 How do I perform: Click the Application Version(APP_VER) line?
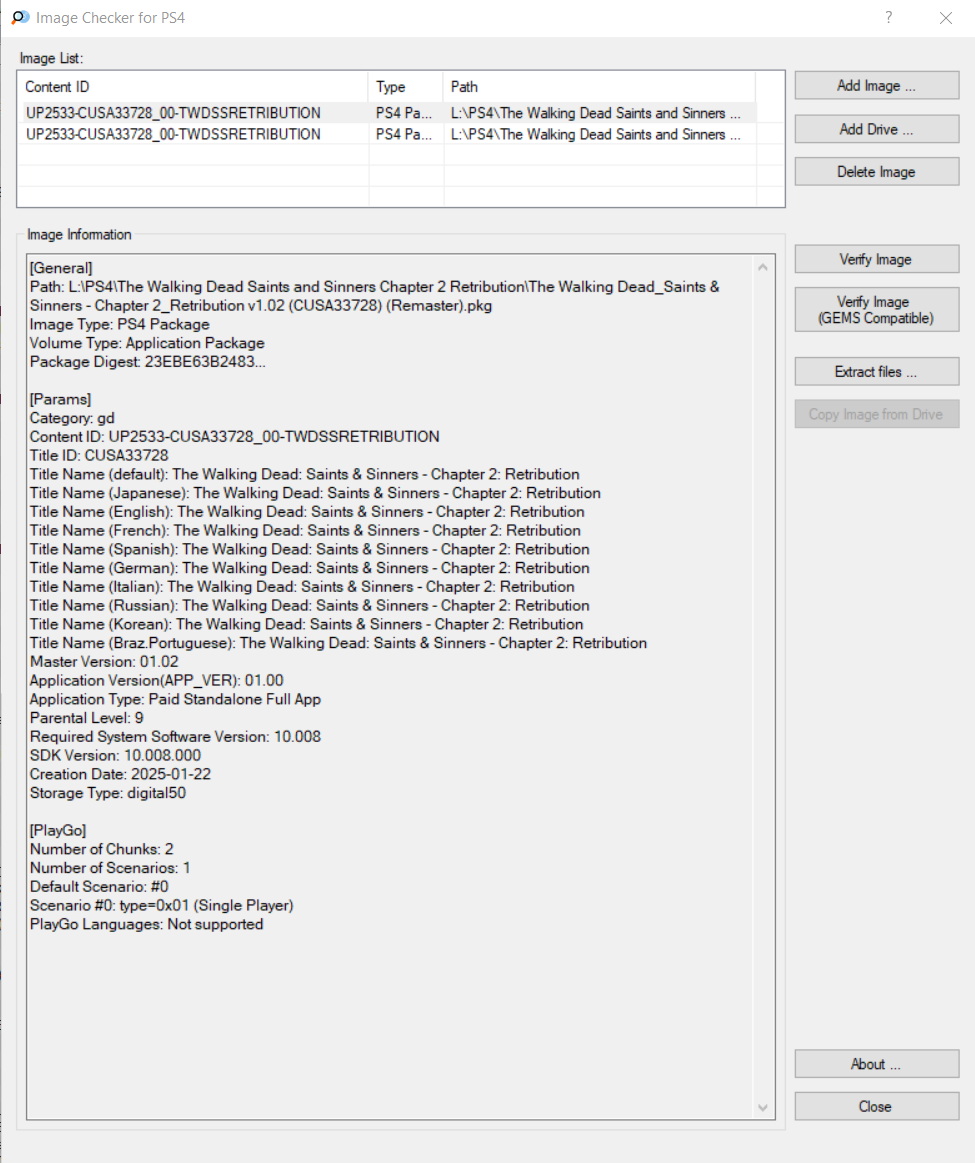pos(156,680)
